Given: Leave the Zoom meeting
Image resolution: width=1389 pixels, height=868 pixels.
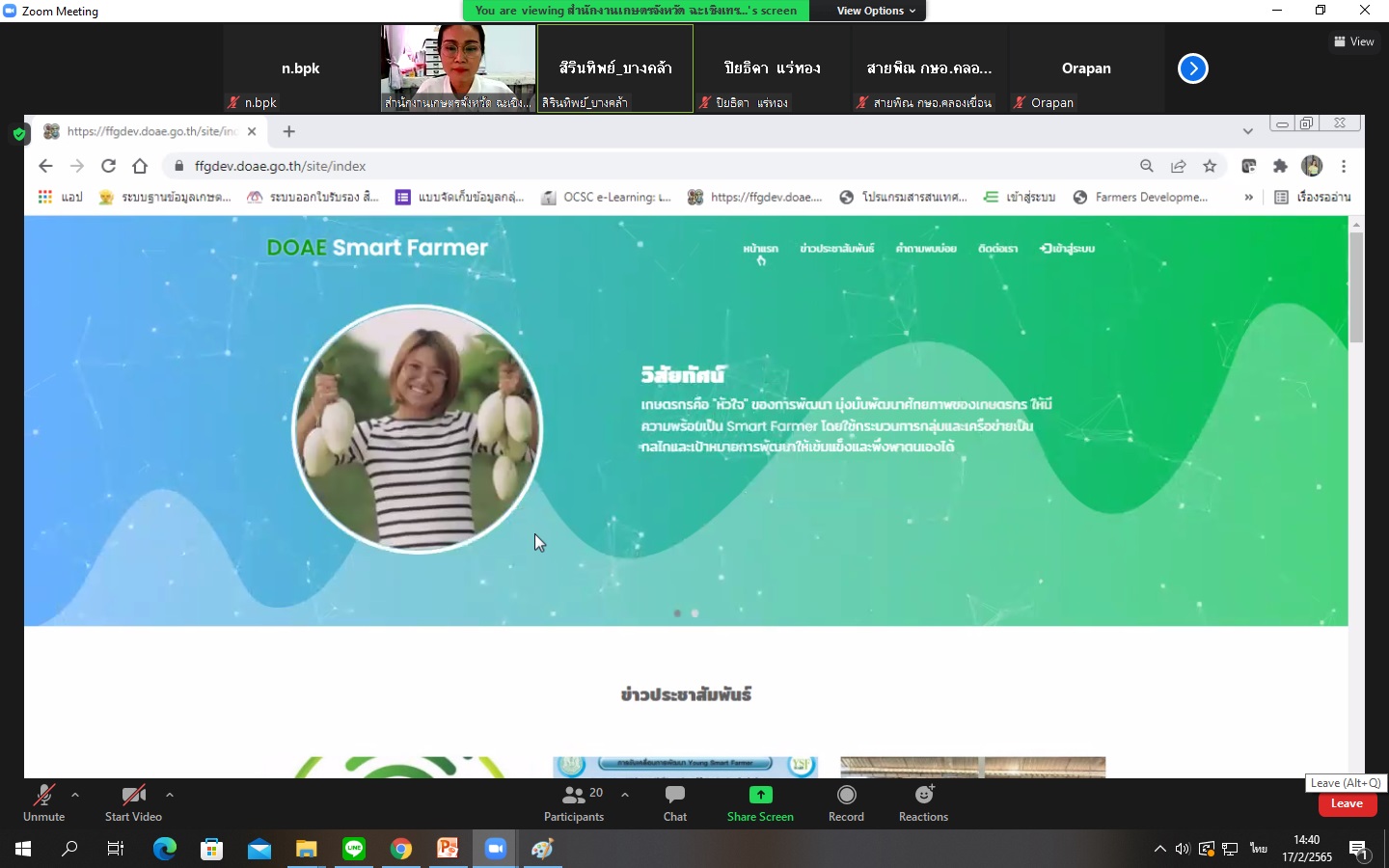Looking at the screenshot, I should [x=1347, y=803].
